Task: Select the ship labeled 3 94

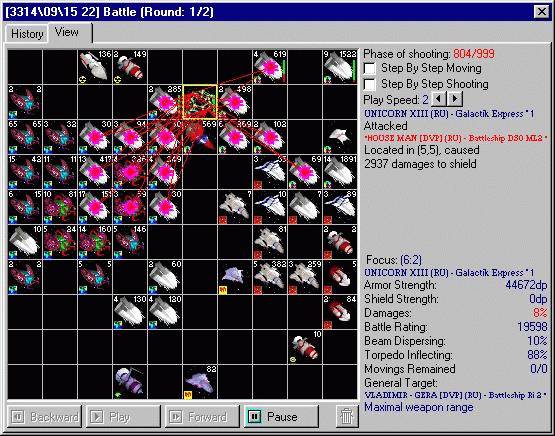Action: coord(130,137)
